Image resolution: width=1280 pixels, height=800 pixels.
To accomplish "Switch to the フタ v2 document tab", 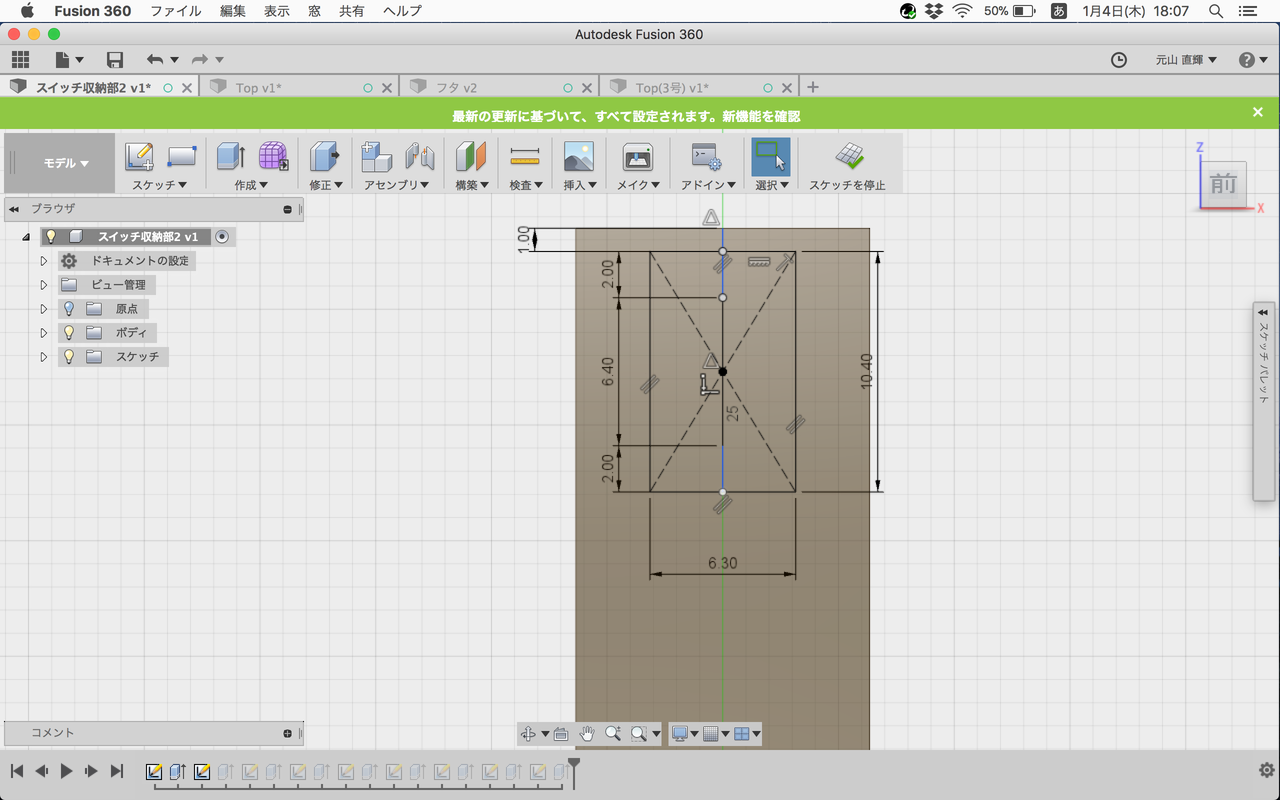I will tap(498, 88).
